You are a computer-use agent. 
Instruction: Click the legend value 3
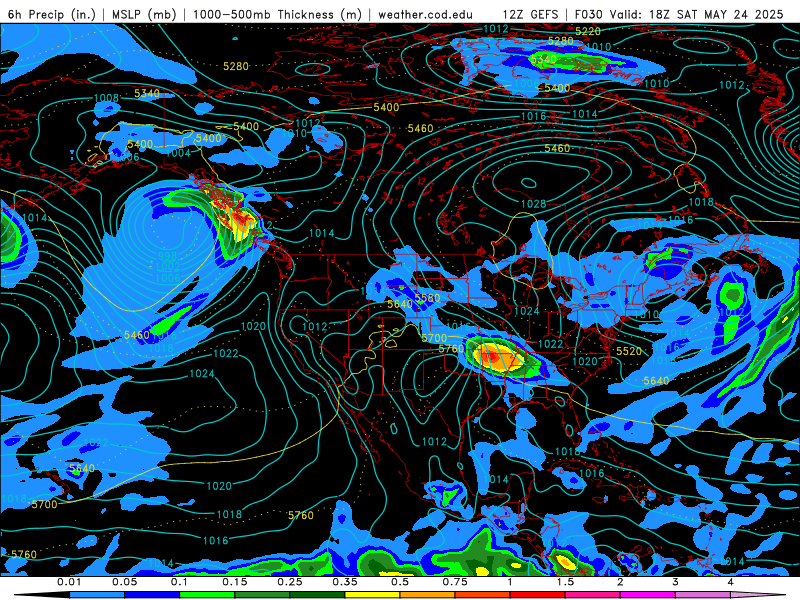(x=676, y=582)
